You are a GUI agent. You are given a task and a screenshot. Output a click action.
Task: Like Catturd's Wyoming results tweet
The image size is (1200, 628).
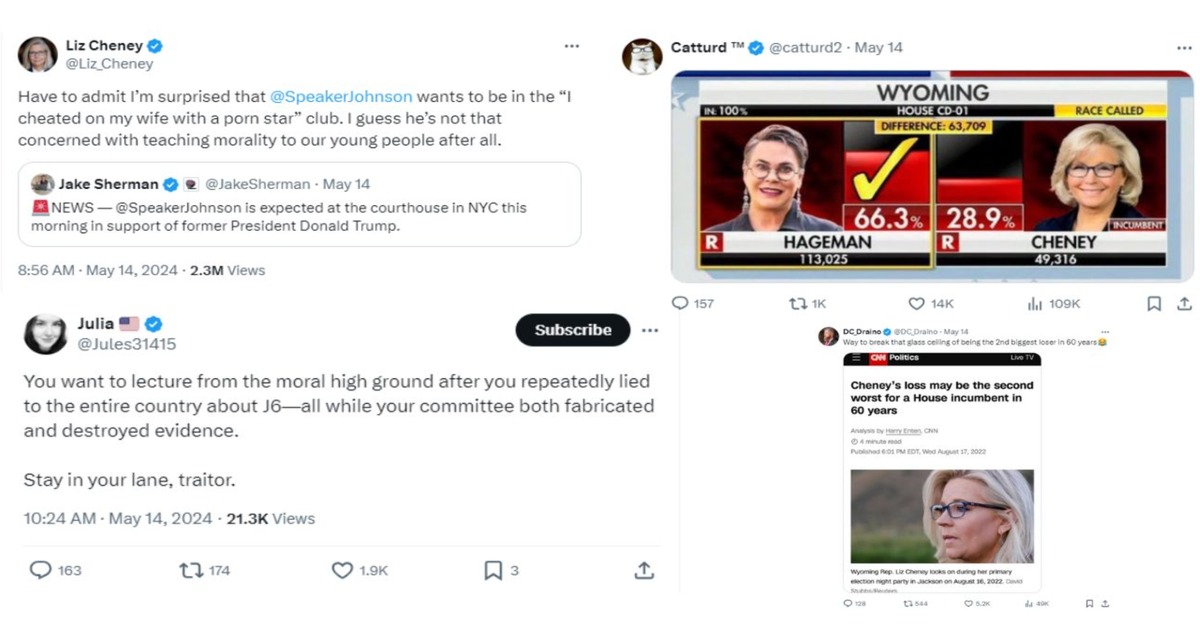pyautogui.click(x=916, y=303)
